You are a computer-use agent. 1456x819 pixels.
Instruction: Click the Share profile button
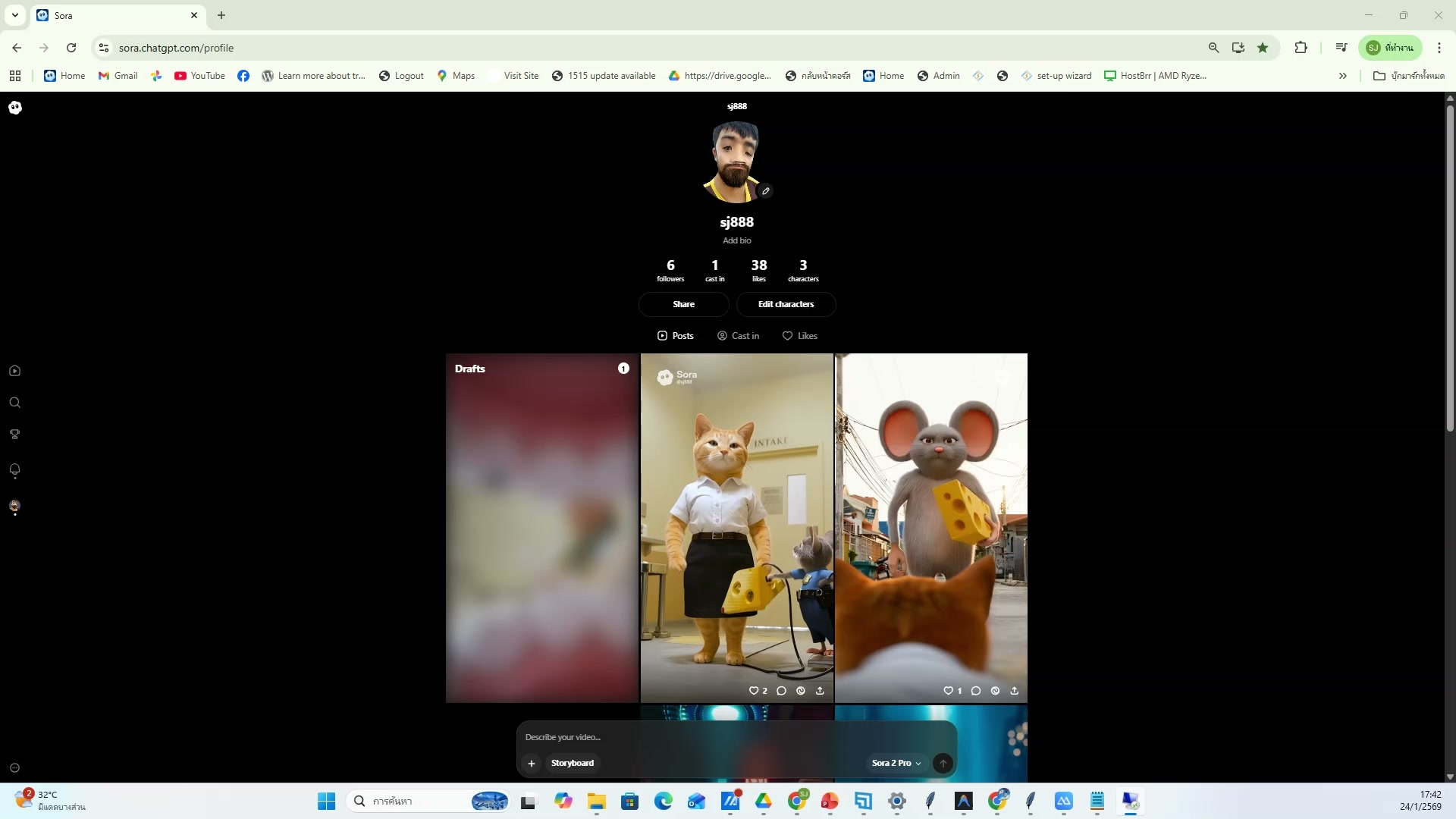[x=683, y=304]
